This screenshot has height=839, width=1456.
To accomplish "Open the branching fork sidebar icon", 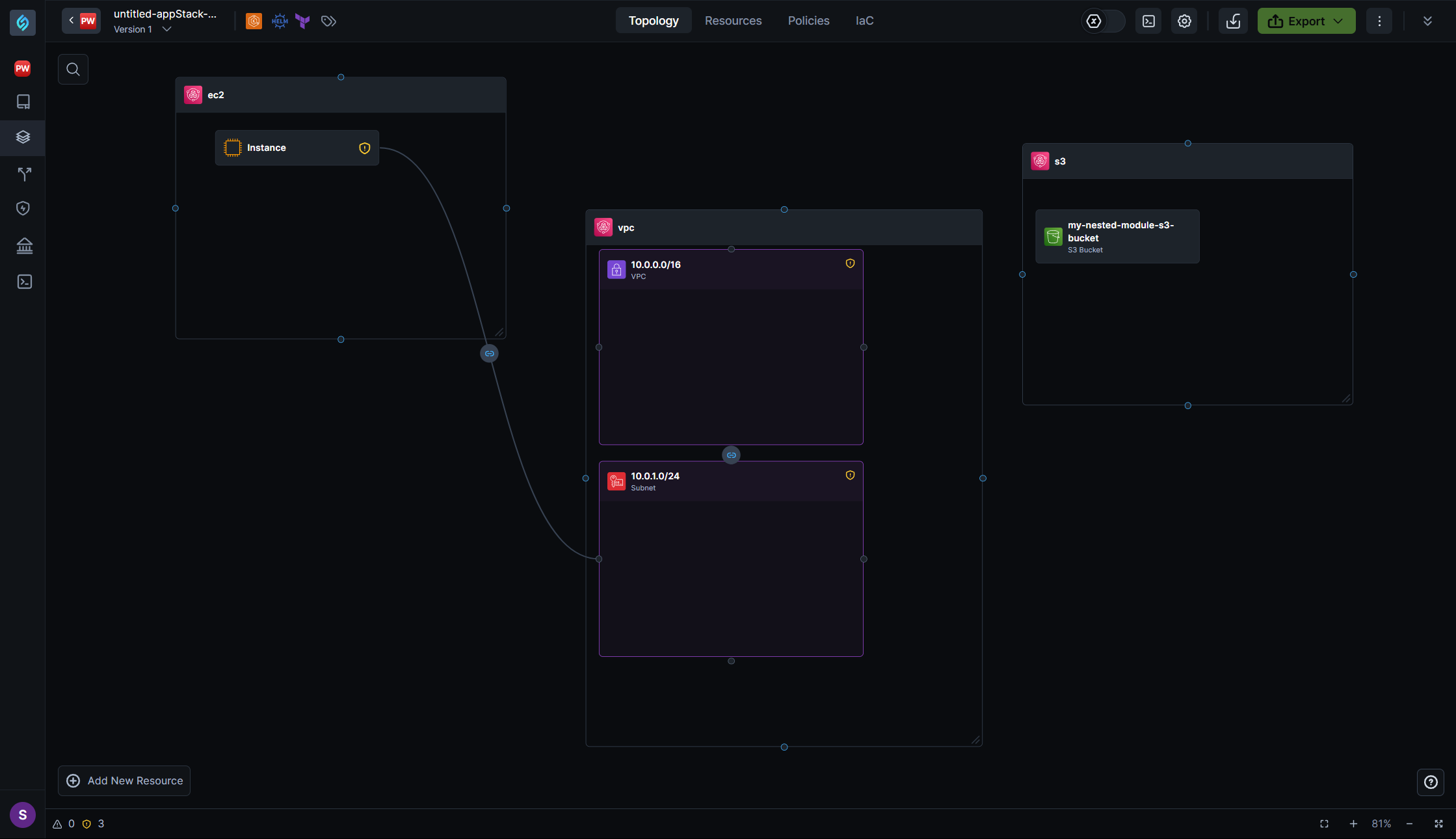I will click(x=24, y=174).
